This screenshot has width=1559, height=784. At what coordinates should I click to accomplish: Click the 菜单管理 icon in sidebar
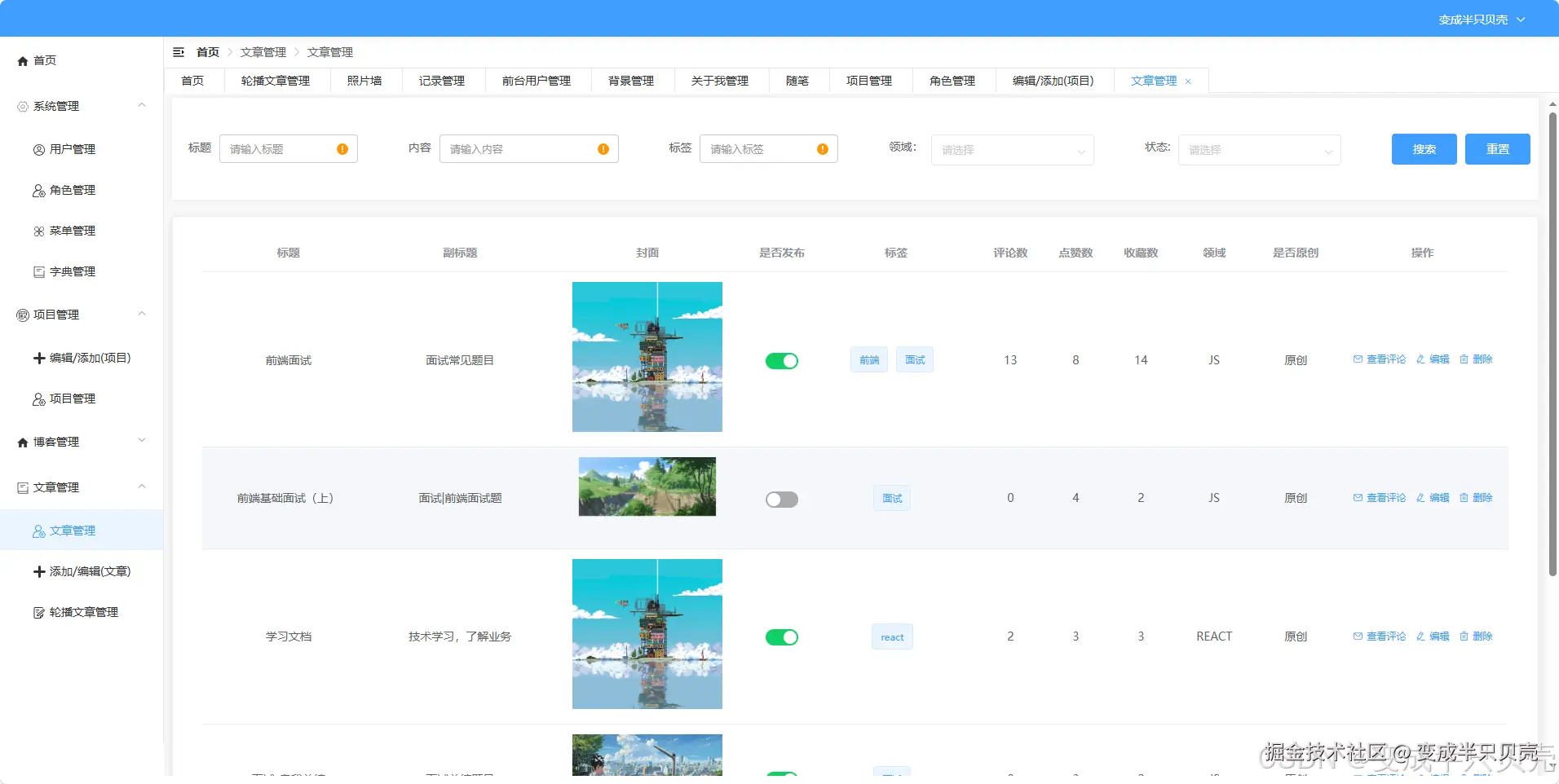point(39,231)
